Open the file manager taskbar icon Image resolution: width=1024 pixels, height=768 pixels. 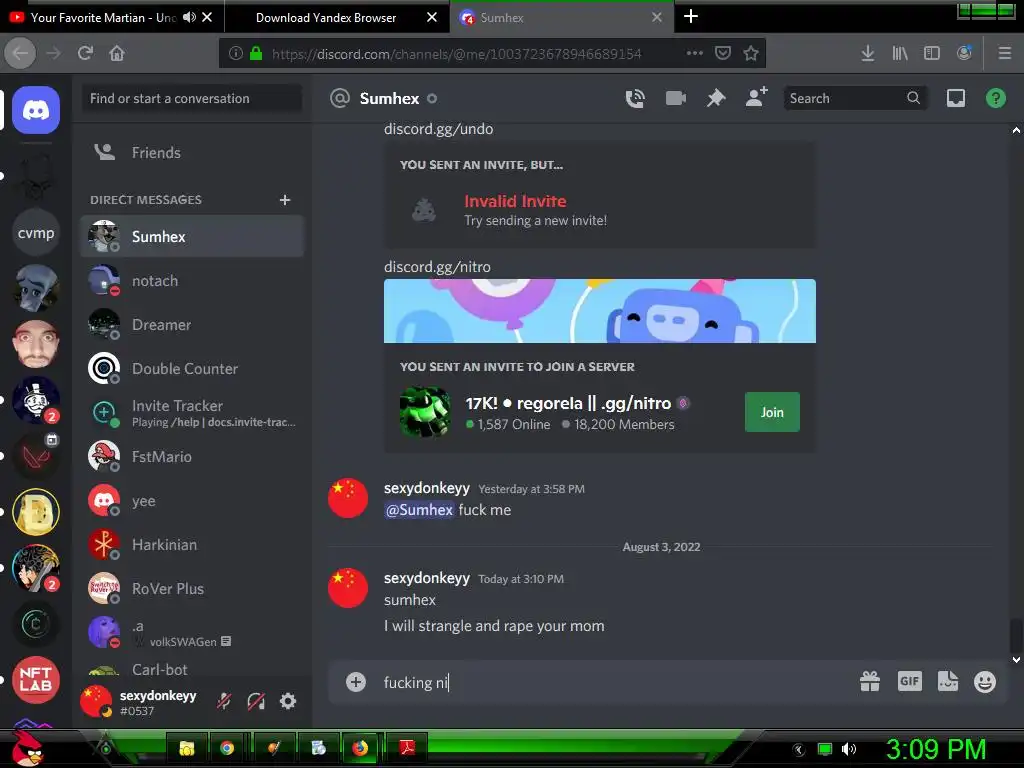tap(187, 748)
